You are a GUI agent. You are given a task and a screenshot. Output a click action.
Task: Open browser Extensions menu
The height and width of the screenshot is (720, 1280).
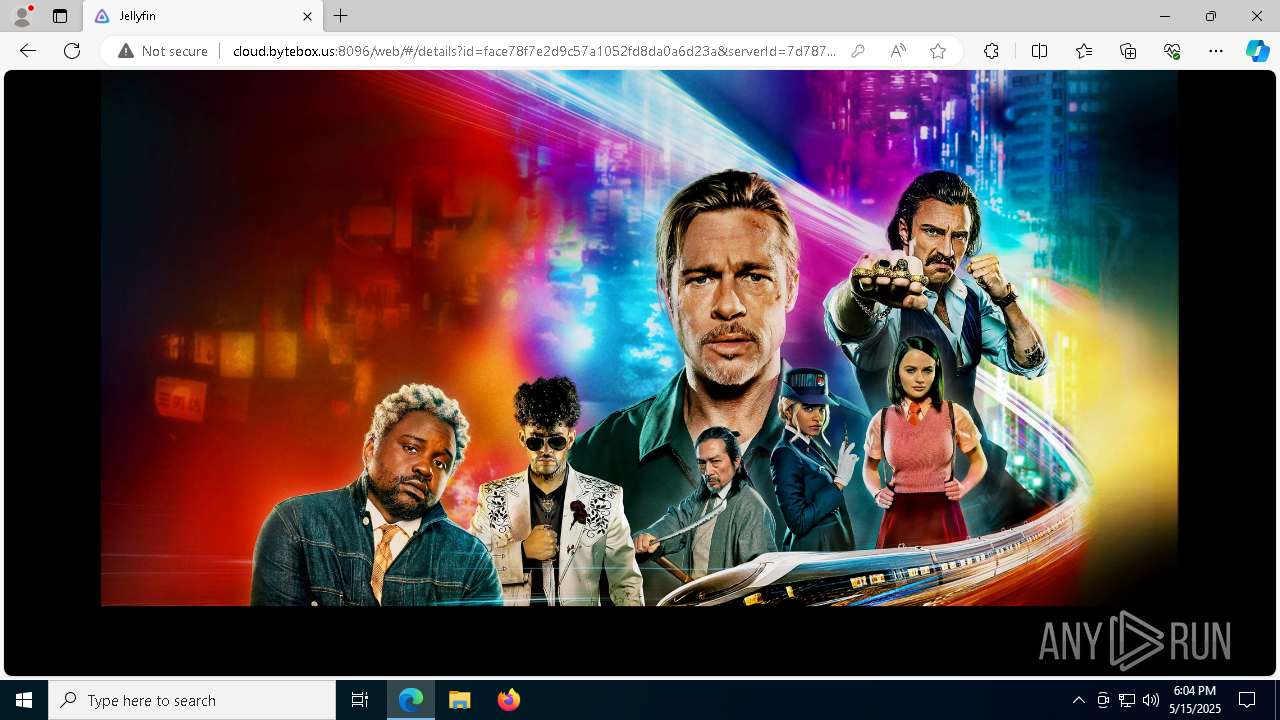click(991, 51)
